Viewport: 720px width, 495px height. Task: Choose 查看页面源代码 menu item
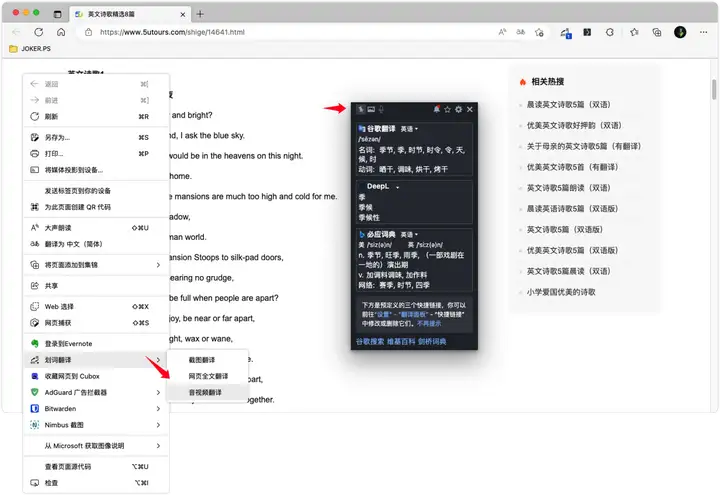click(x=96, y=467)
